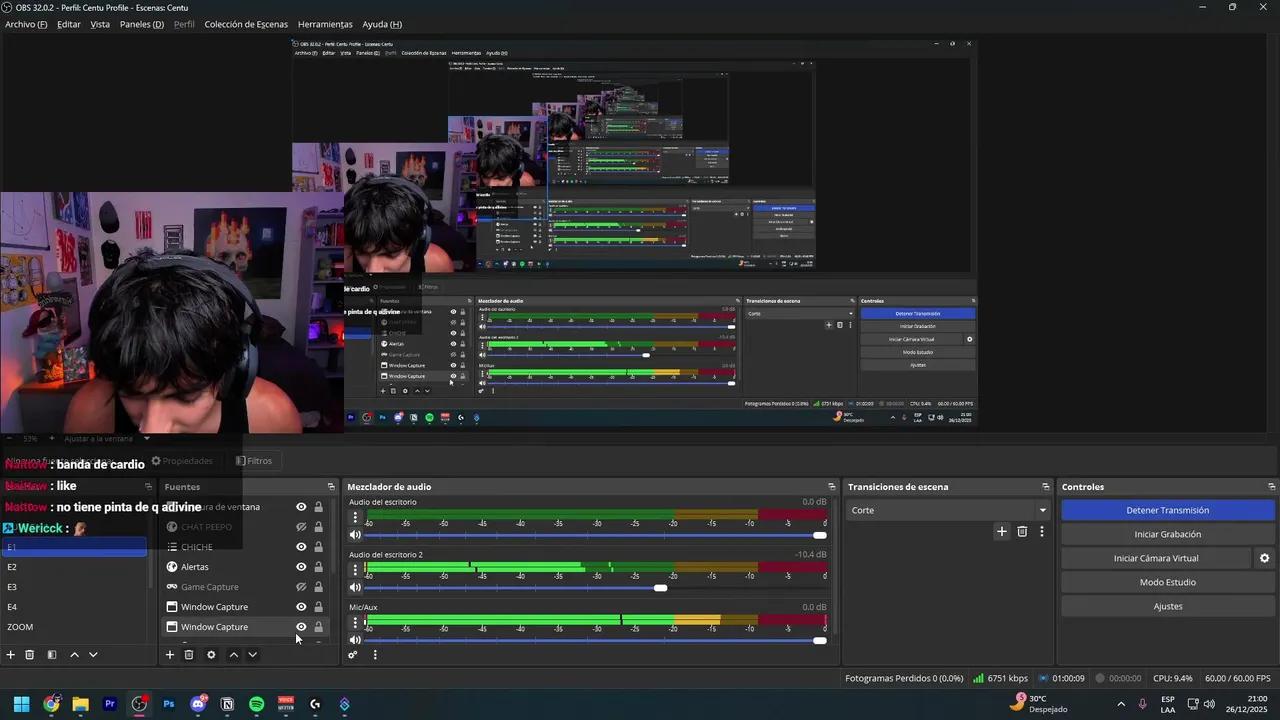Undock the Controles panel
1280x720 pixels.
click(x=1270, y=487)
